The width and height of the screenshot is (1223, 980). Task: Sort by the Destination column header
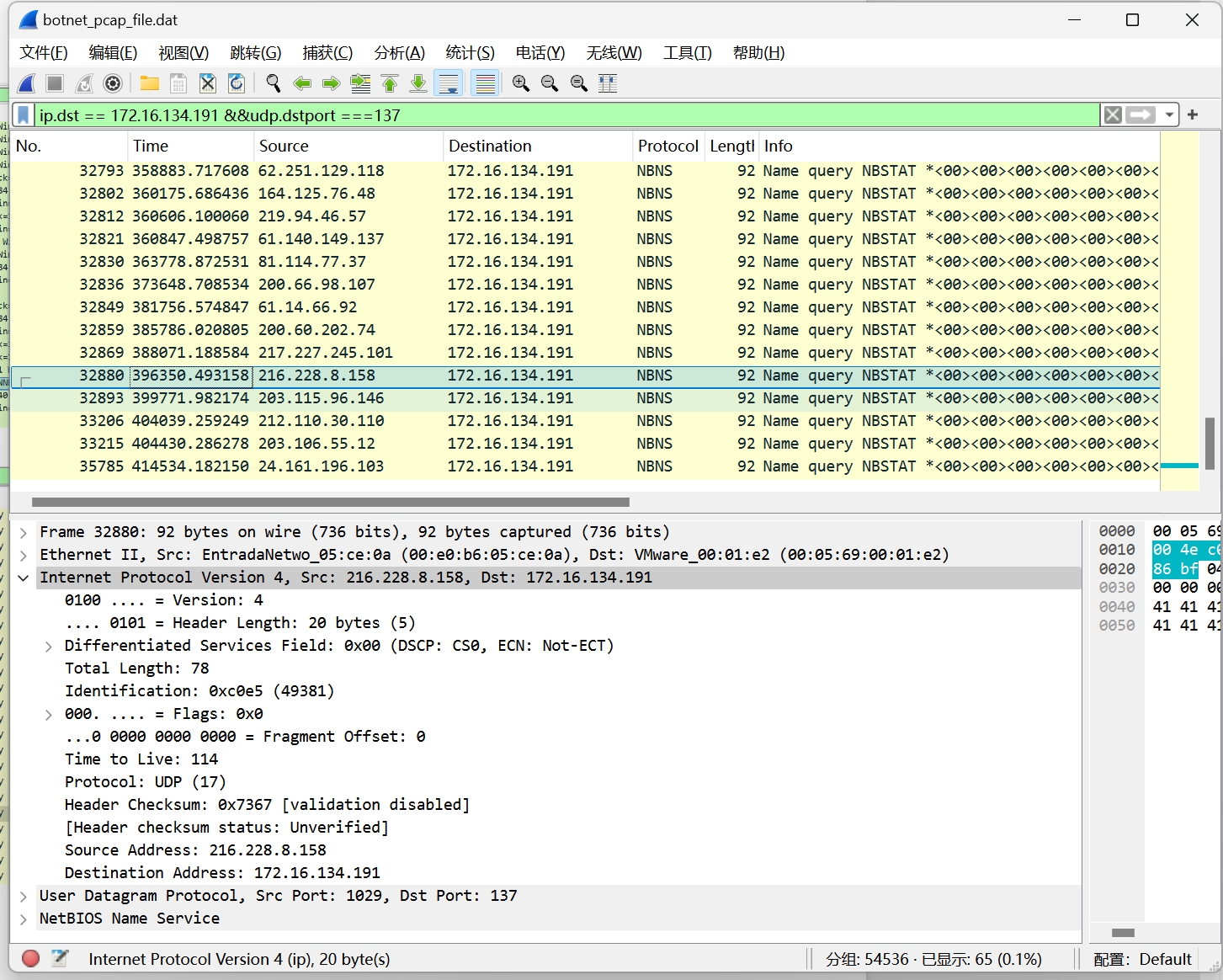pos(538,146)
